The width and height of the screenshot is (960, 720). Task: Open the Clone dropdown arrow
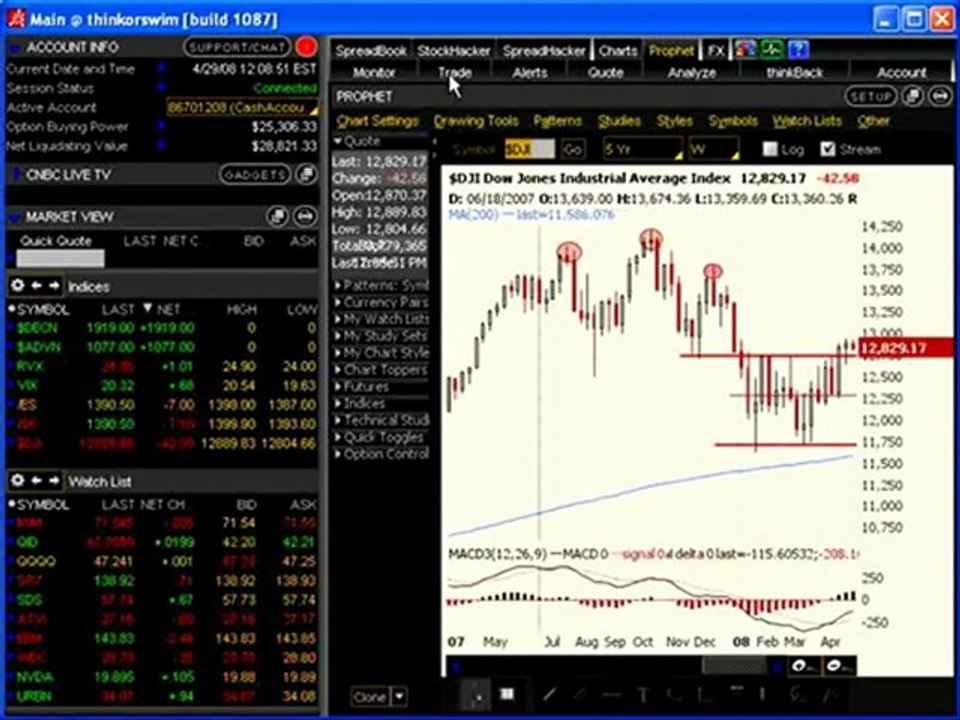click(399, 696)
